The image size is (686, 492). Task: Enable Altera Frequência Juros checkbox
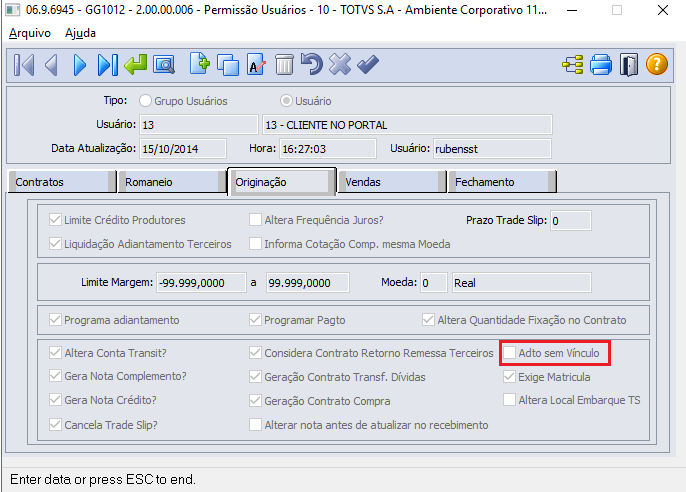coord(255,220)
